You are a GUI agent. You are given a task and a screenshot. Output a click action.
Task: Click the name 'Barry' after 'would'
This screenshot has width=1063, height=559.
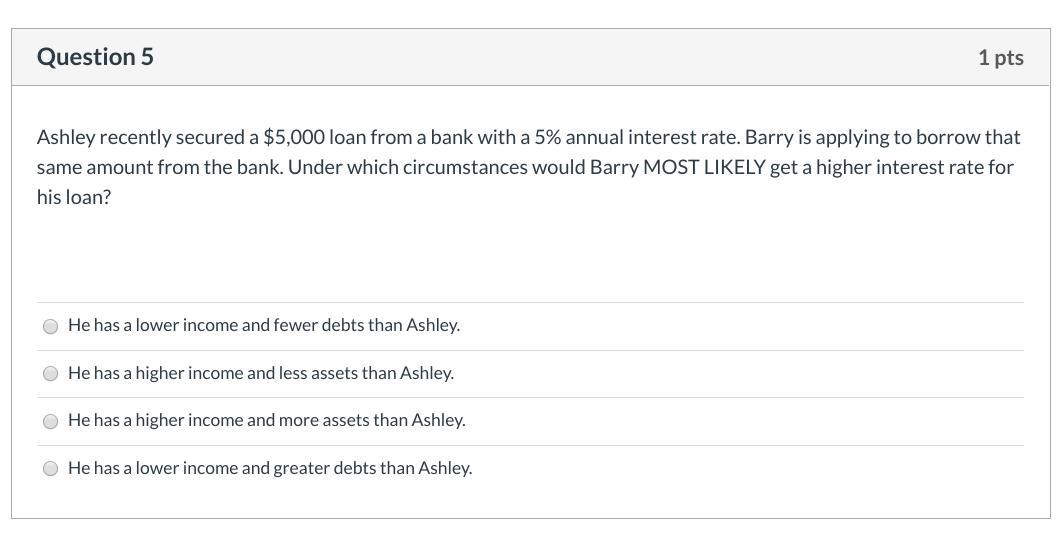[614, 167]
